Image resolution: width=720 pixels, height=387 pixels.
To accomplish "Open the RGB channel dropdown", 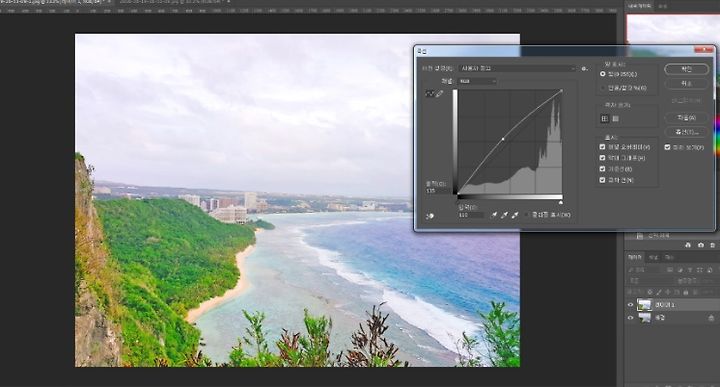I will pos(477,81).
